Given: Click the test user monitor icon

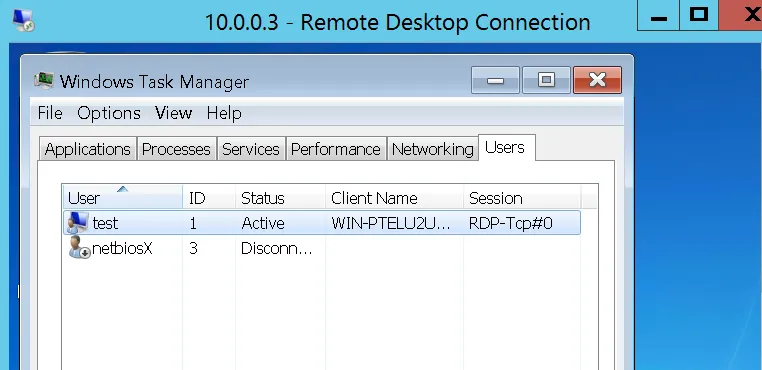Looking at the screenshot, I should click(x=78, y=223).
